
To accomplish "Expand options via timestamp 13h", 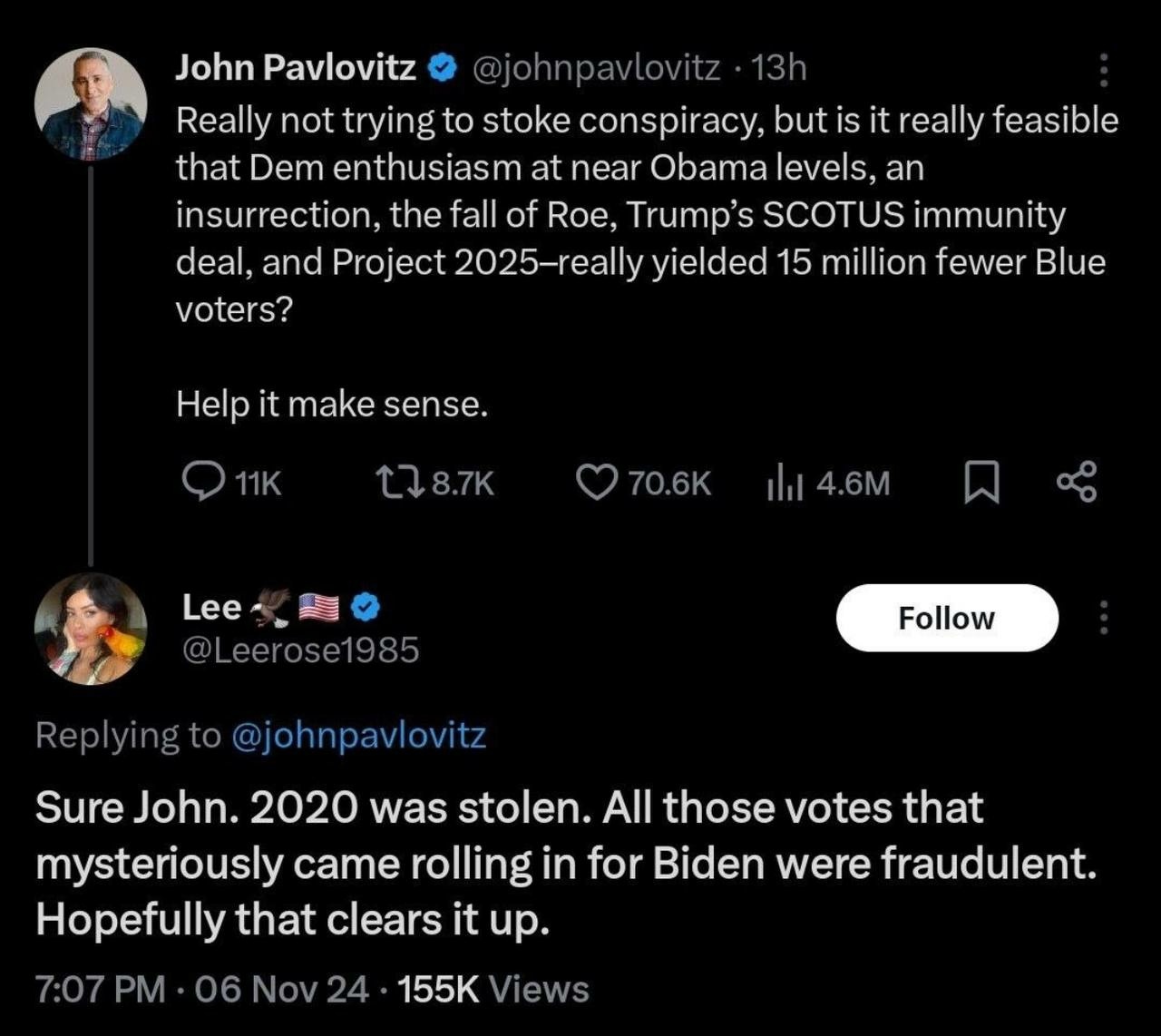I will coord(777,66).
